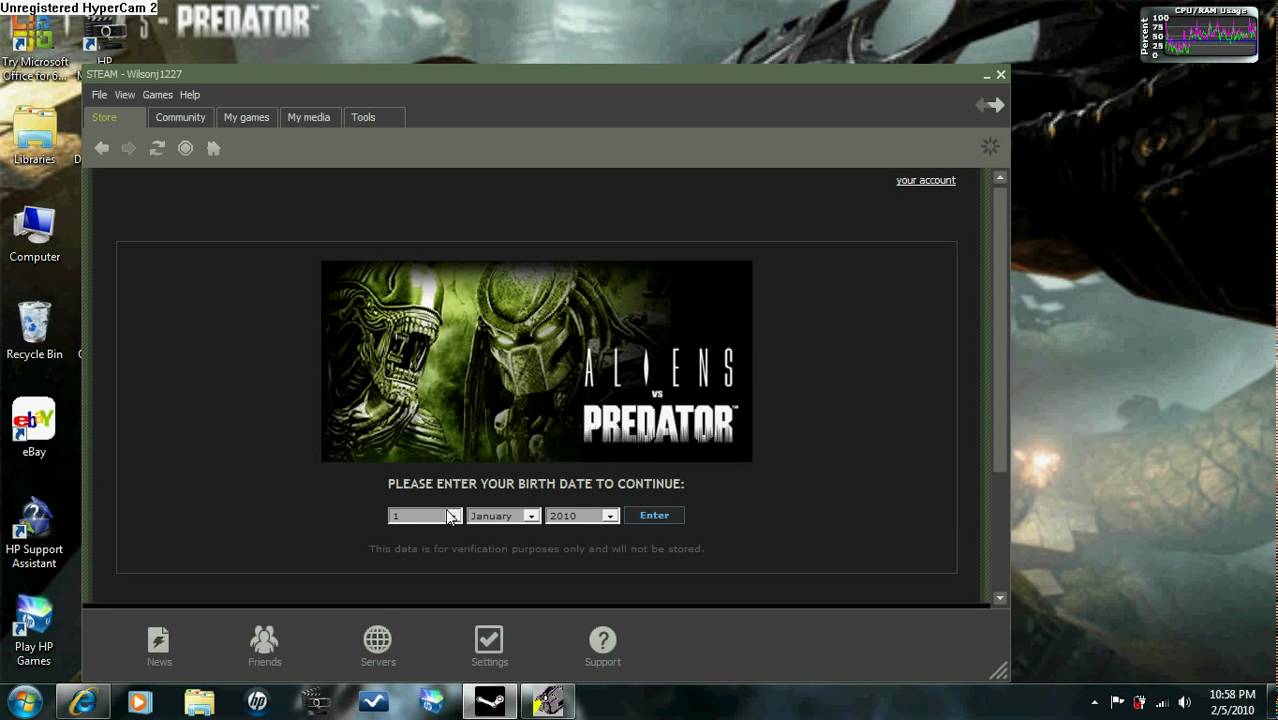Click the store page scrollbar thumb
The width and height of the screenshot is (1278, 720).
coord(1000,330)
